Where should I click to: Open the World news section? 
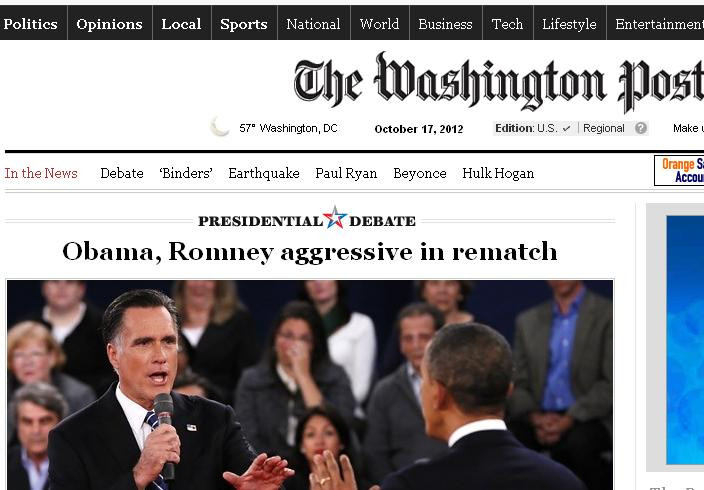click(379, 24)
